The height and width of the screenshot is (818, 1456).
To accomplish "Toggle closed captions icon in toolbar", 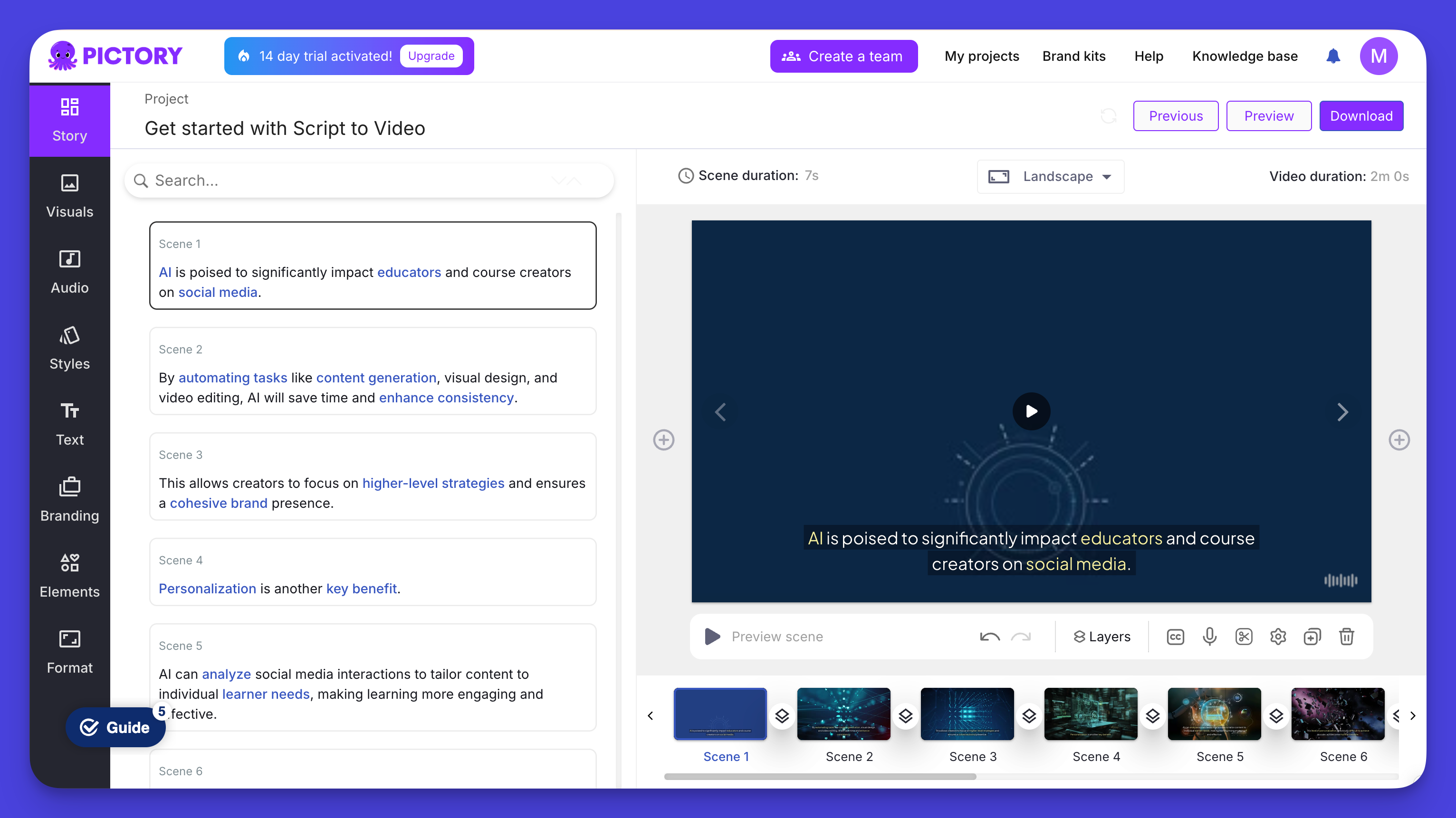I will point(1176,636).
